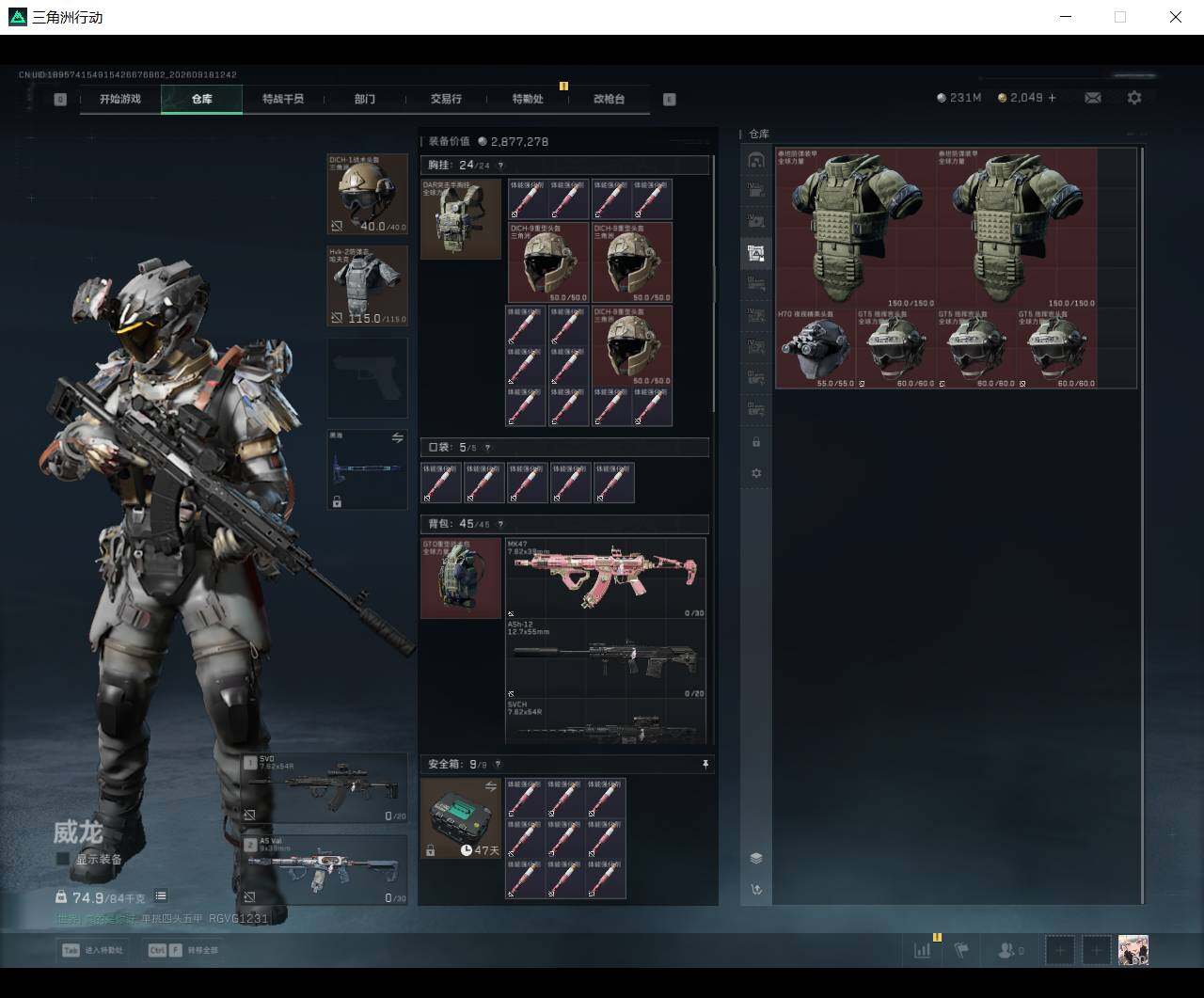The width and height of the screenshot is (1204, 998).
Task: Click the help icon beside 口袋
Action: pyautogui.click(x=487, y=448)
